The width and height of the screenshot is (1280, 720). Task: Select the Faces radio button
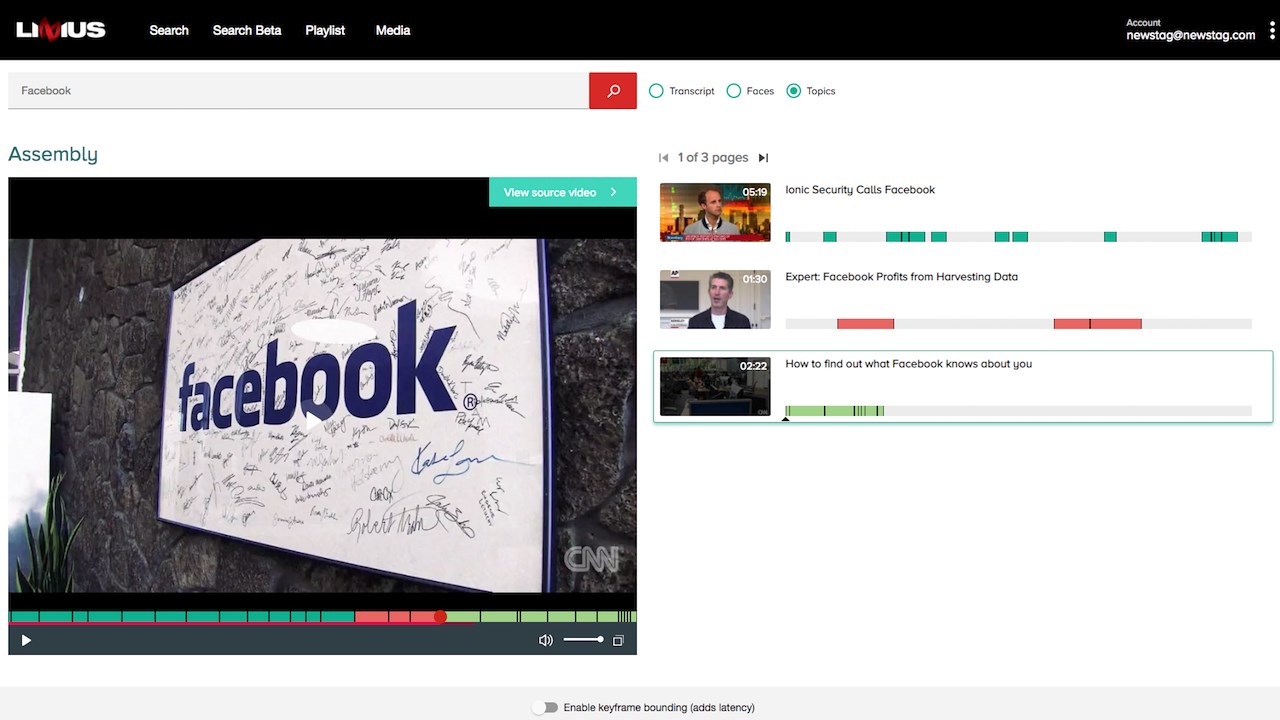point(734,91)
